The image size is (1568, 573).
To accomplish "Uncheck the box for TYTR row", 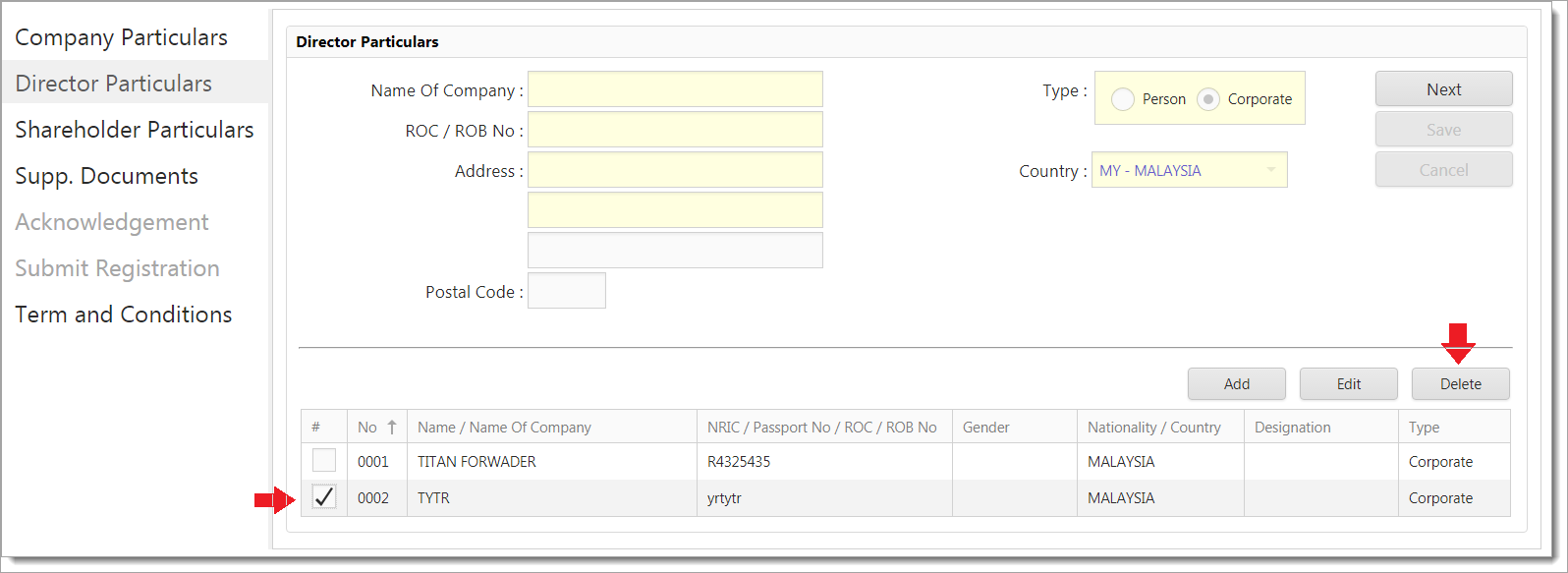I will pos(324,497).
